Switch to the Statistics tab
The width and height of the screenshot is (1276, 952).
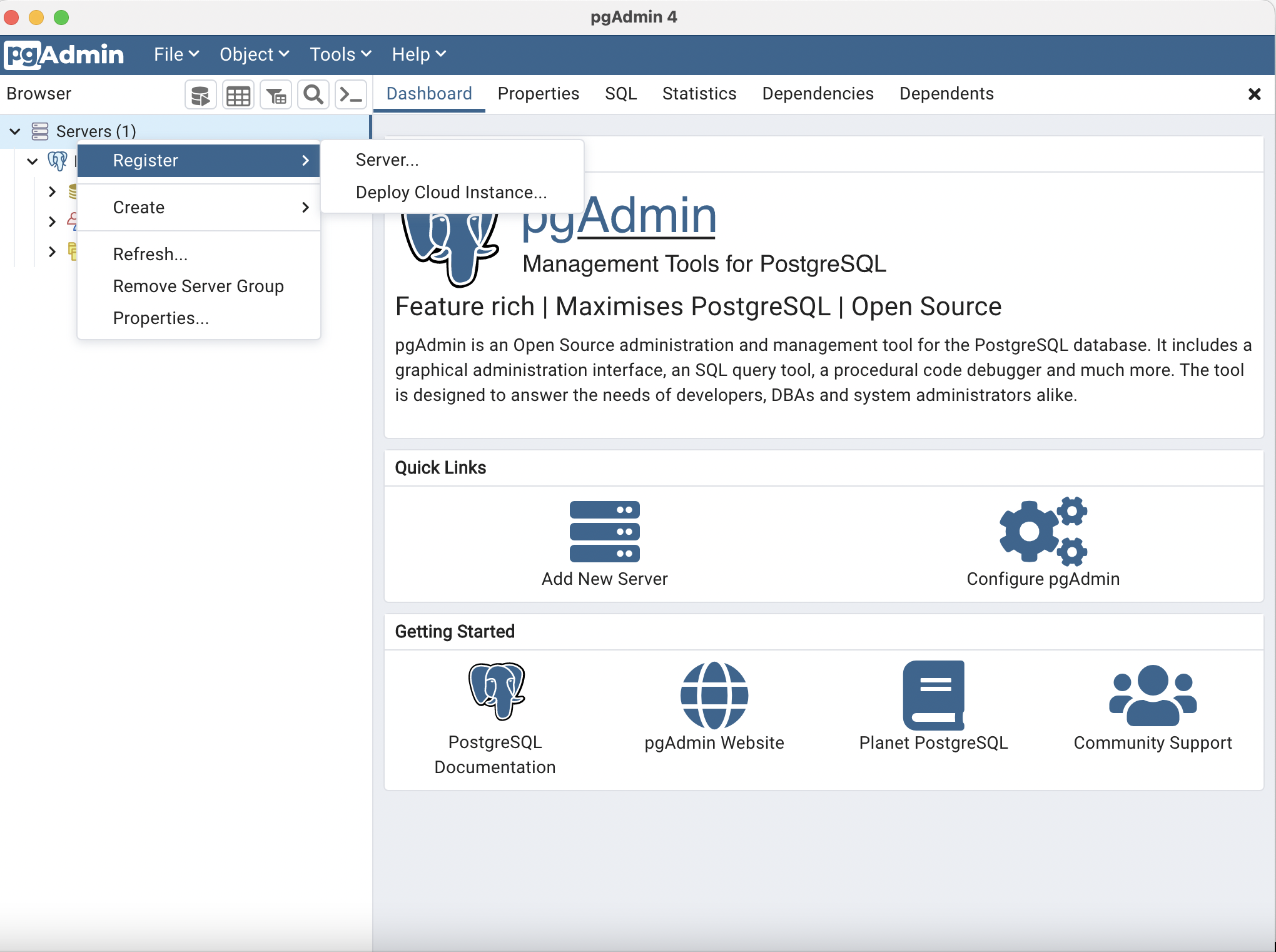click(x=699, y=94)
